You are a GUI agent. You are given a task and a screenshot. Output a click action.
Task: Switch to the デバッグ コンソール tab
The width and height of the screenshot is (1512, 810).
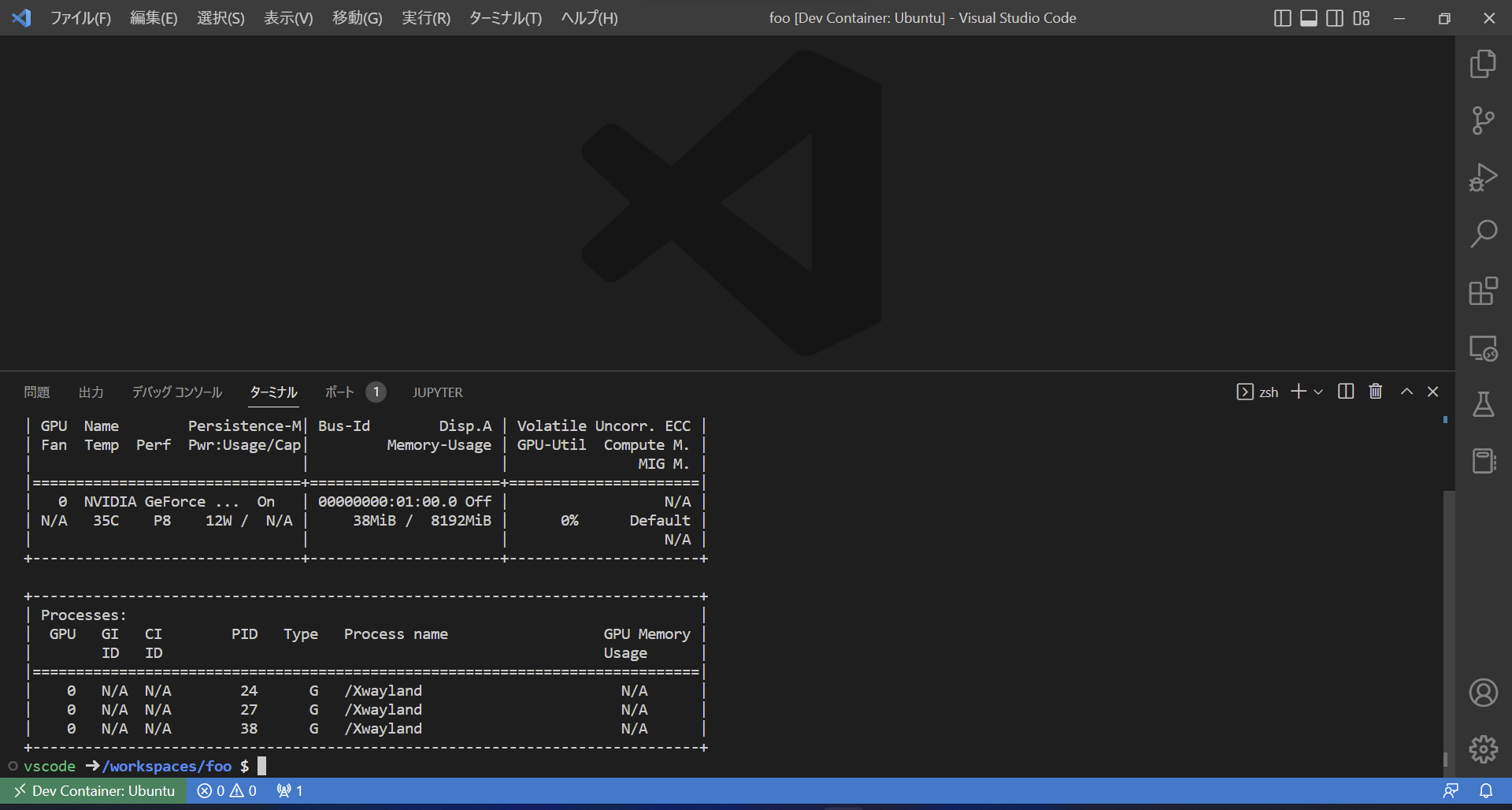pyautogui.click(x=177, y=392)
